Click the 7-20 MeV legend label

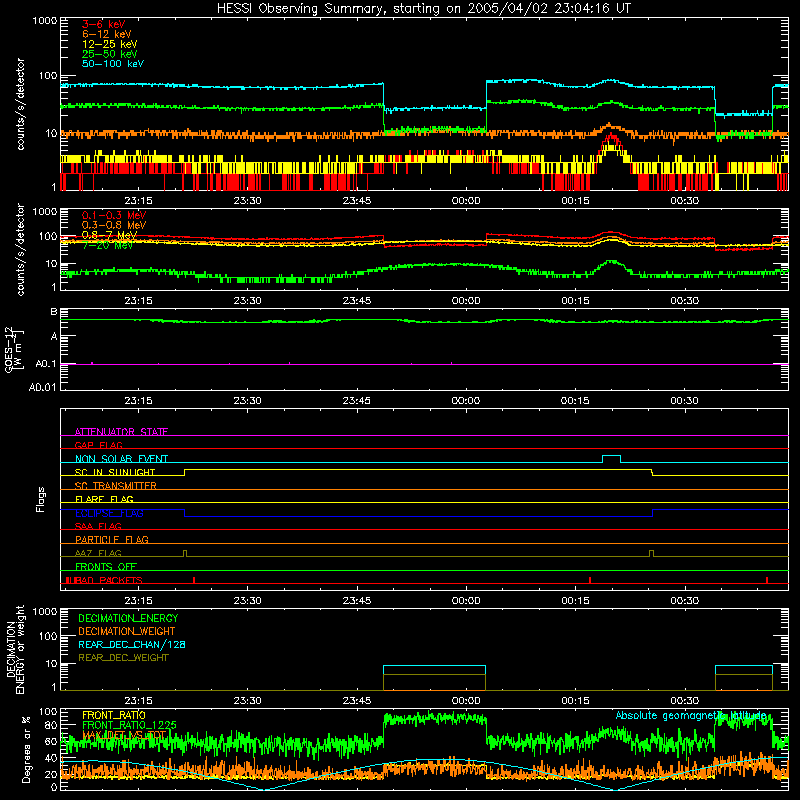pyautogui.click(x=107, y=245)
